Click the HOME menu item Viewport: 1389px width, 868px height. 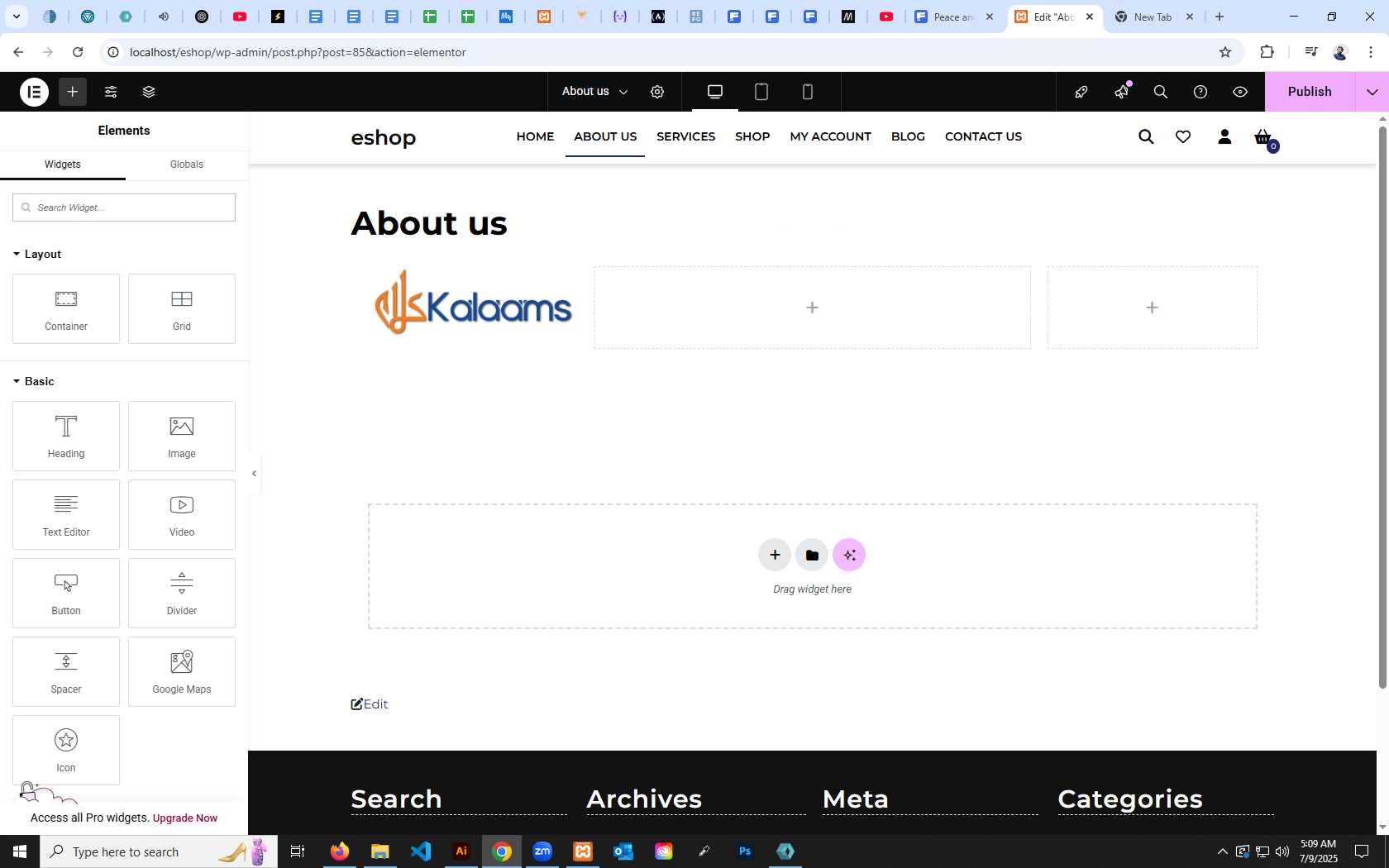coord(535,136)
